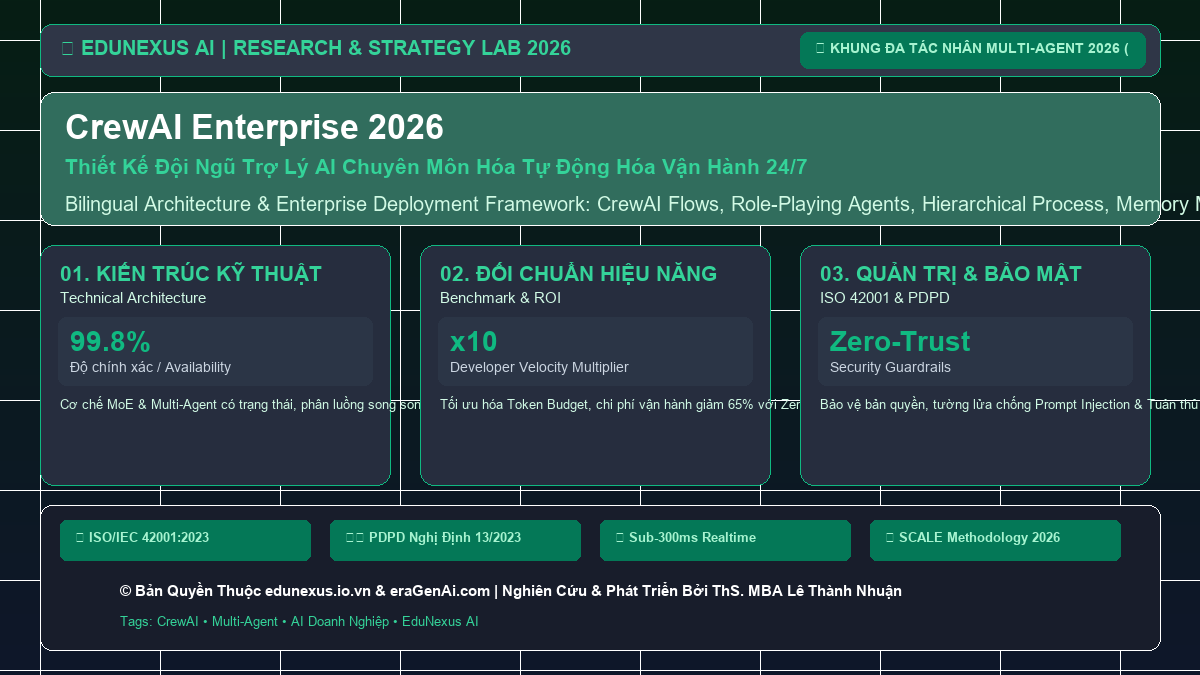Click the ISO/IEC 42001:2023 badge
This screenshot has height=675, width=1200.
(185, 540)
